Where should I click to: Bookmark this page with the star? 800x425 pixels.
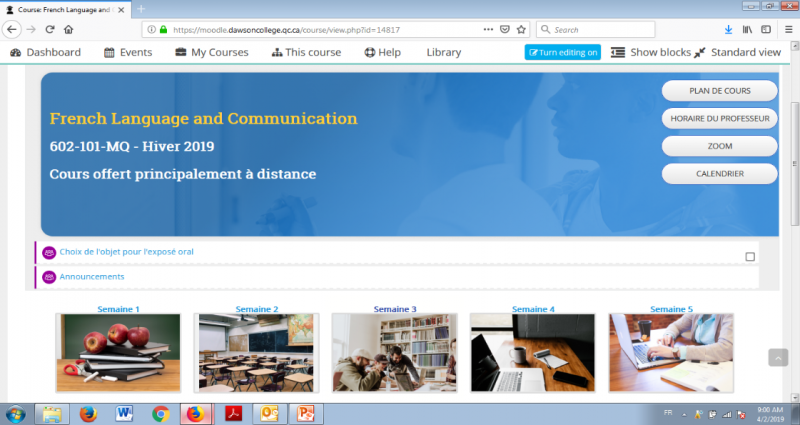(x=521, y=30)
